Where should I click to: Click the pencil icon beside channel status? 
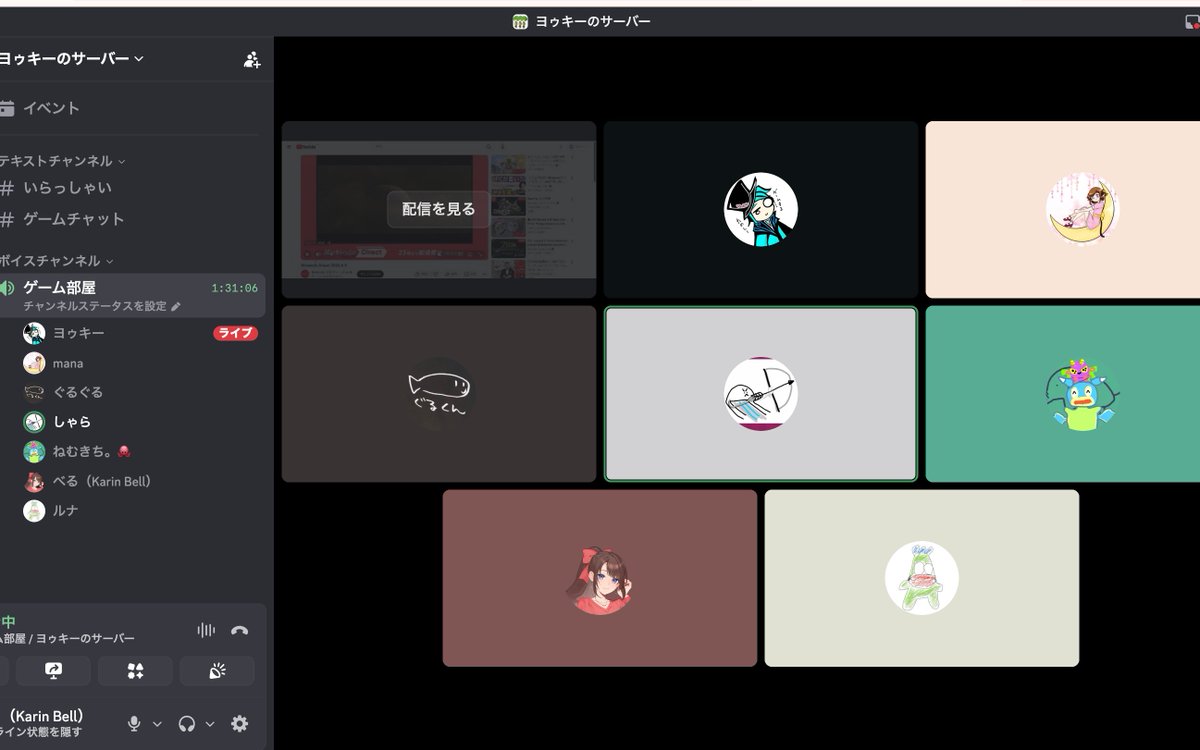176,306
